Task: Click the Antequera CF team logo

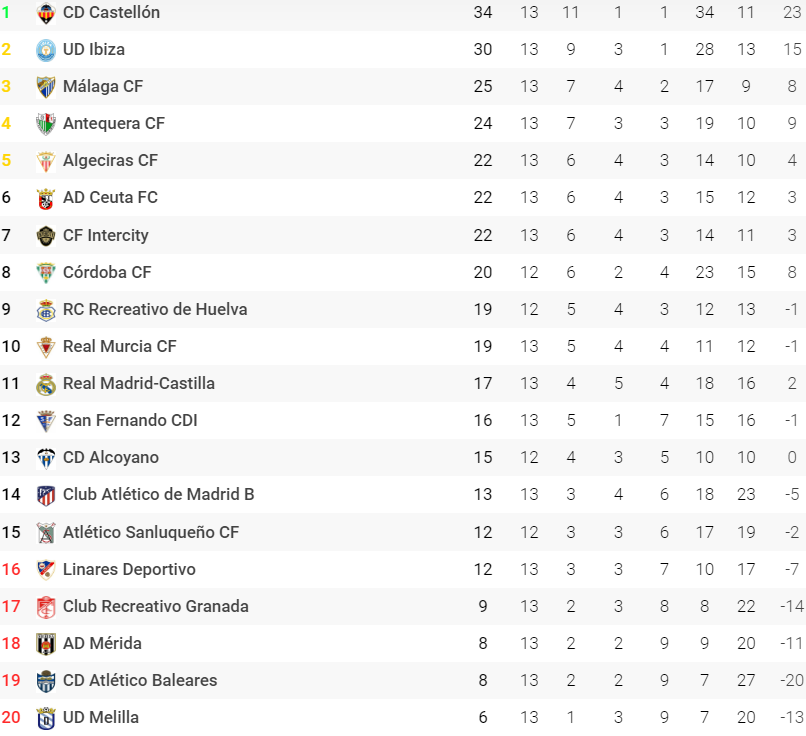Action: [x=46, y=124]
